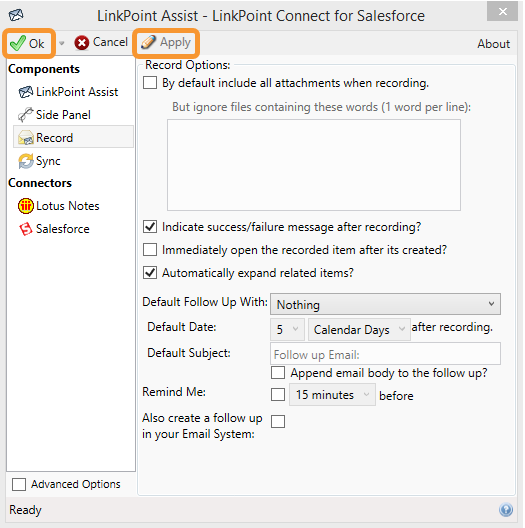The height and width of the screenshot is (528, 525).
Task: Click the red Cancel icon
Action: [82, 43]
